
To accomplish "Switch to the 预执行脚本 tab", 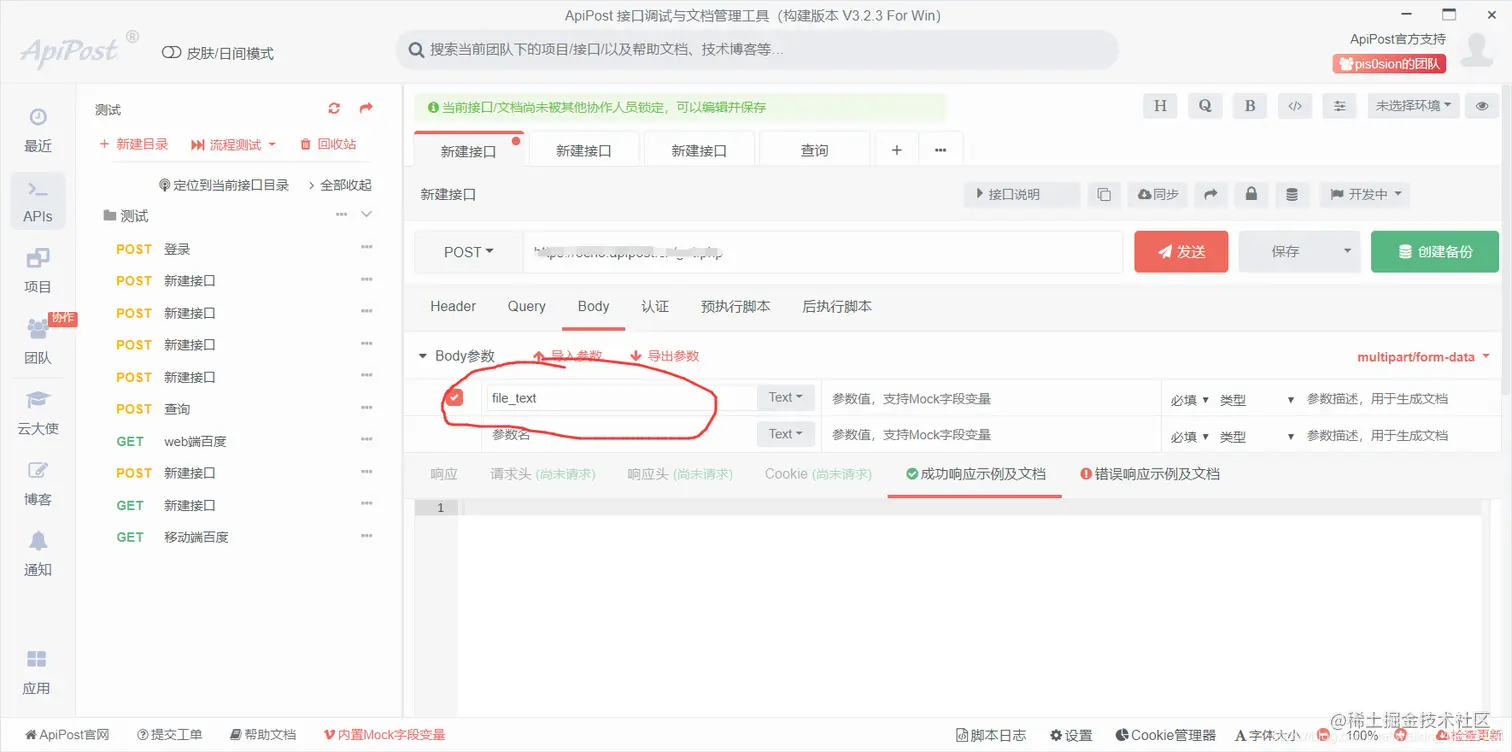I will pyautogui.click(x=736, y=307).
